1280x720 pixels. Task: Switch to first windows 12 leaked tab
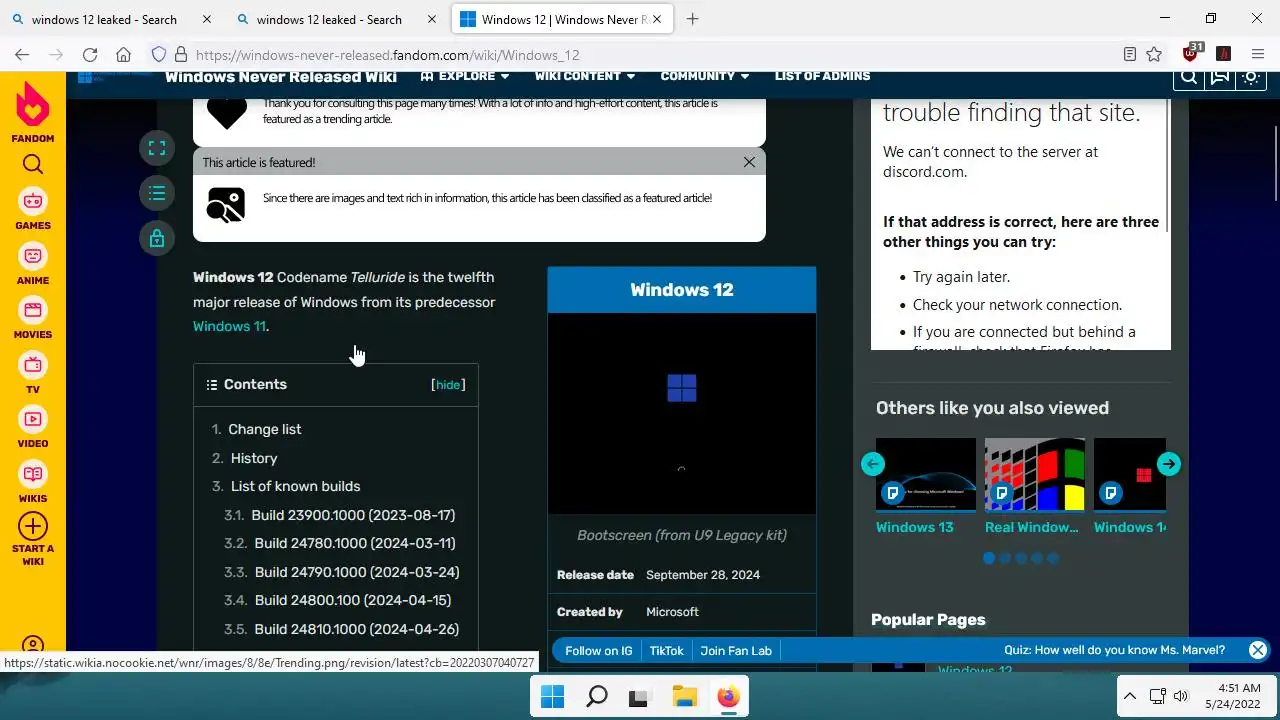[x=104, y=19]
